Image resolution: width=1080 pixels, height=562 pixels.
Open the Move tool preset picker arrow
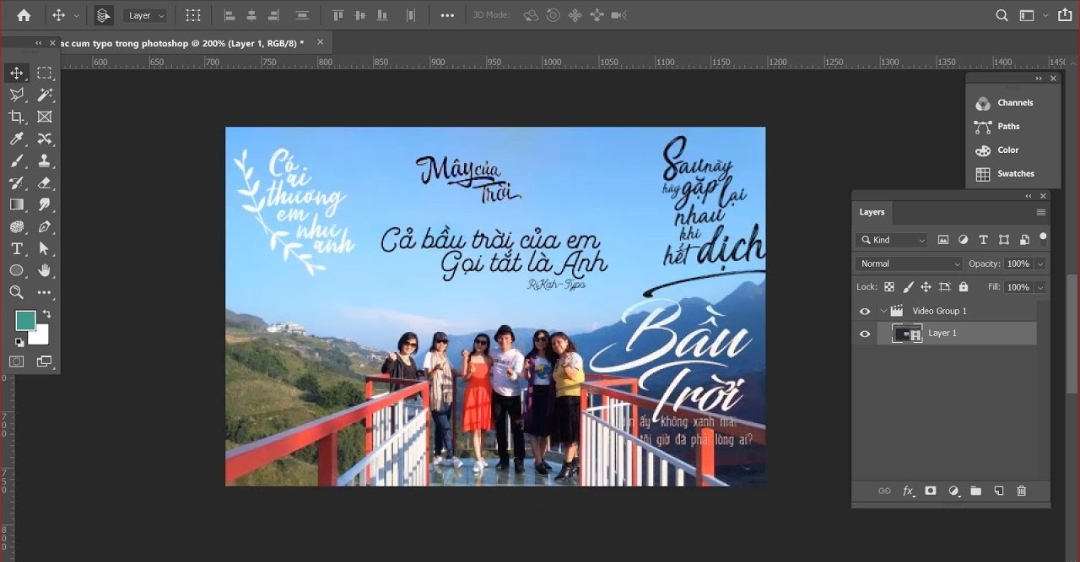pos(76,15)
